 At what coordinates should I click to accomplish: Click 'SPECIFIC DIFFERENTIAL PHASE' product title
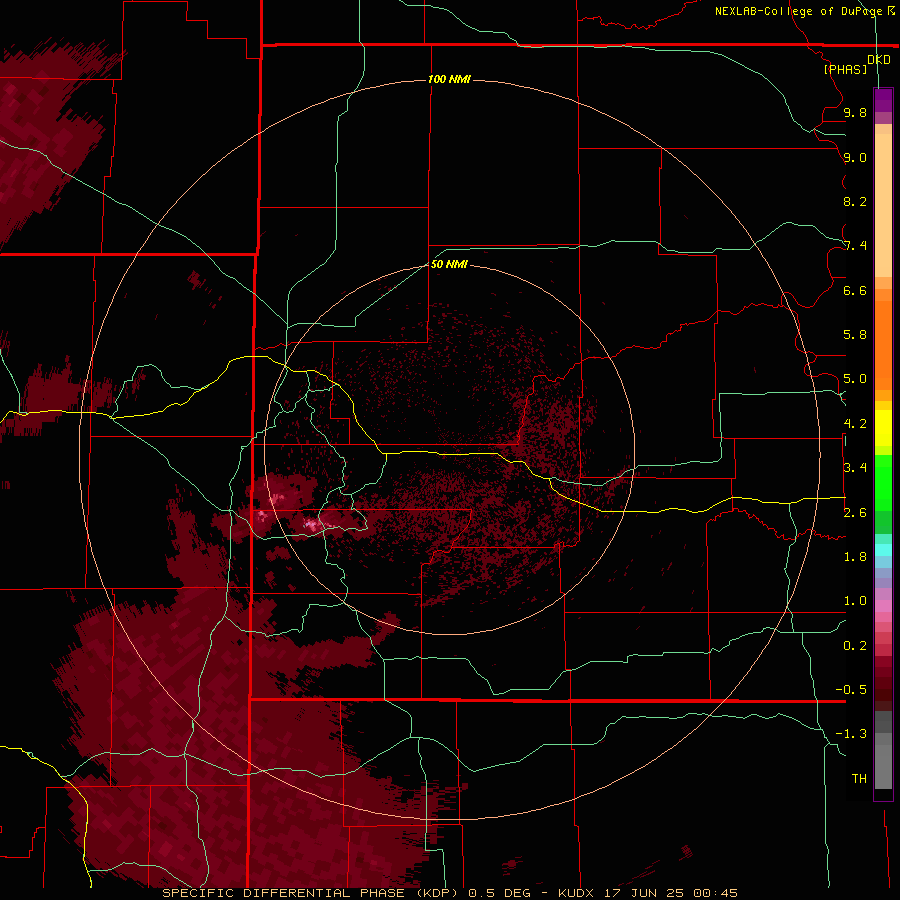[284, 893]
